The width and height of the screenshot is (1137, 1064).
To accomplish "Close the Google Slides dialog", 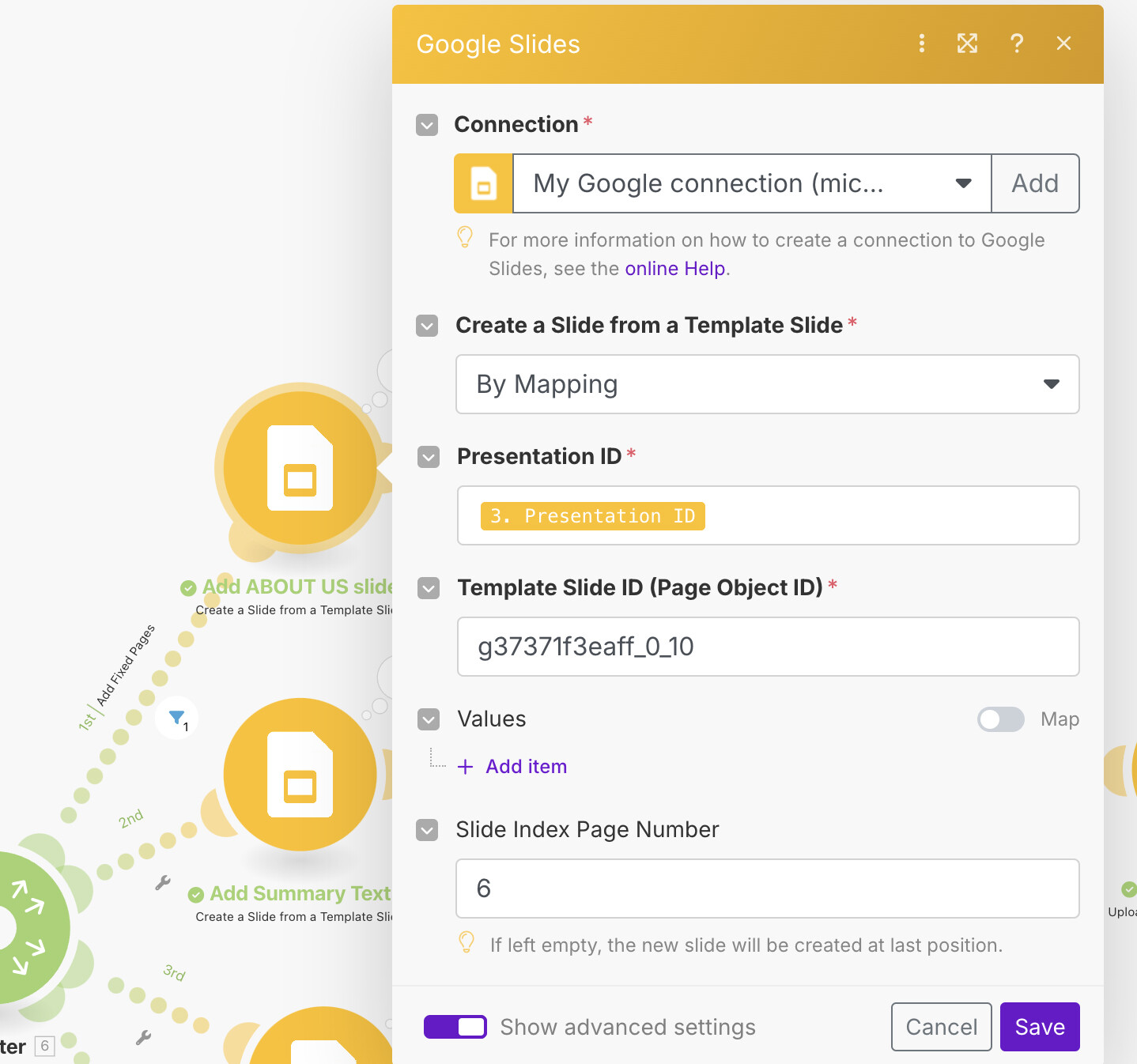I will click(1063, 43).
